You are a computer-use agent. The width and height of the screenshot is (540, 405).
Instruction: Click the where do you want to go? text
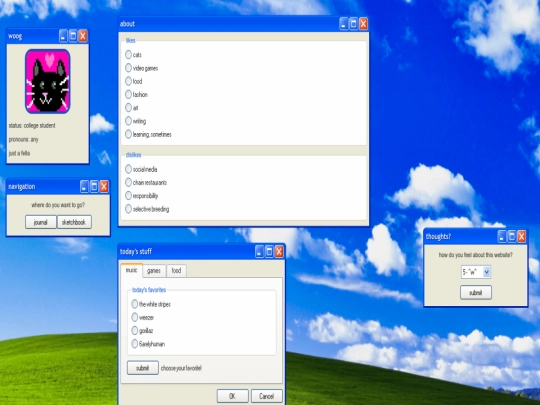click(x=58, y=205)
